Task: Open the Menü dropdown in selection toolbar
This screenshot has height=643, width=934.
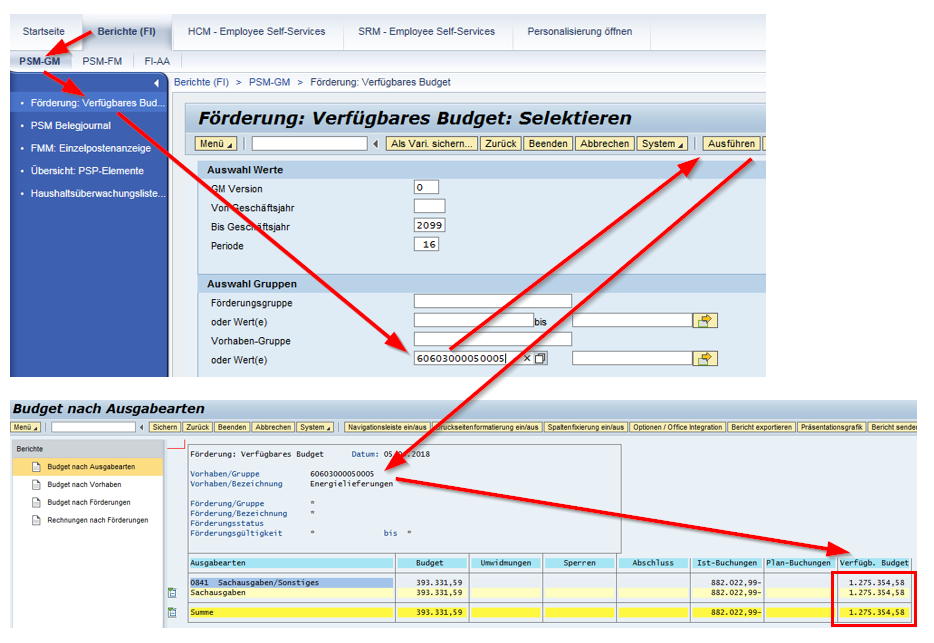Action: click(x=217, y=144)
